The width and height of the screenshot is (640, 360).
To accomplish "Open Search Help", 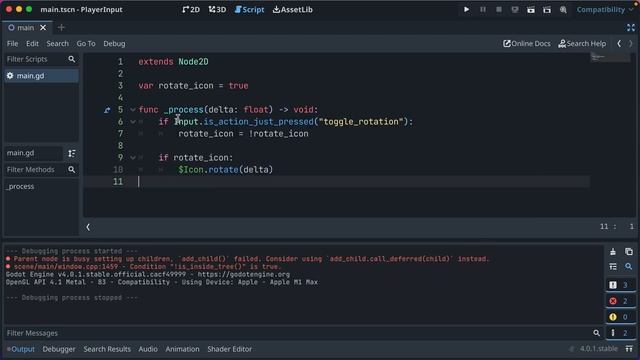I will [x=582, y=43].
